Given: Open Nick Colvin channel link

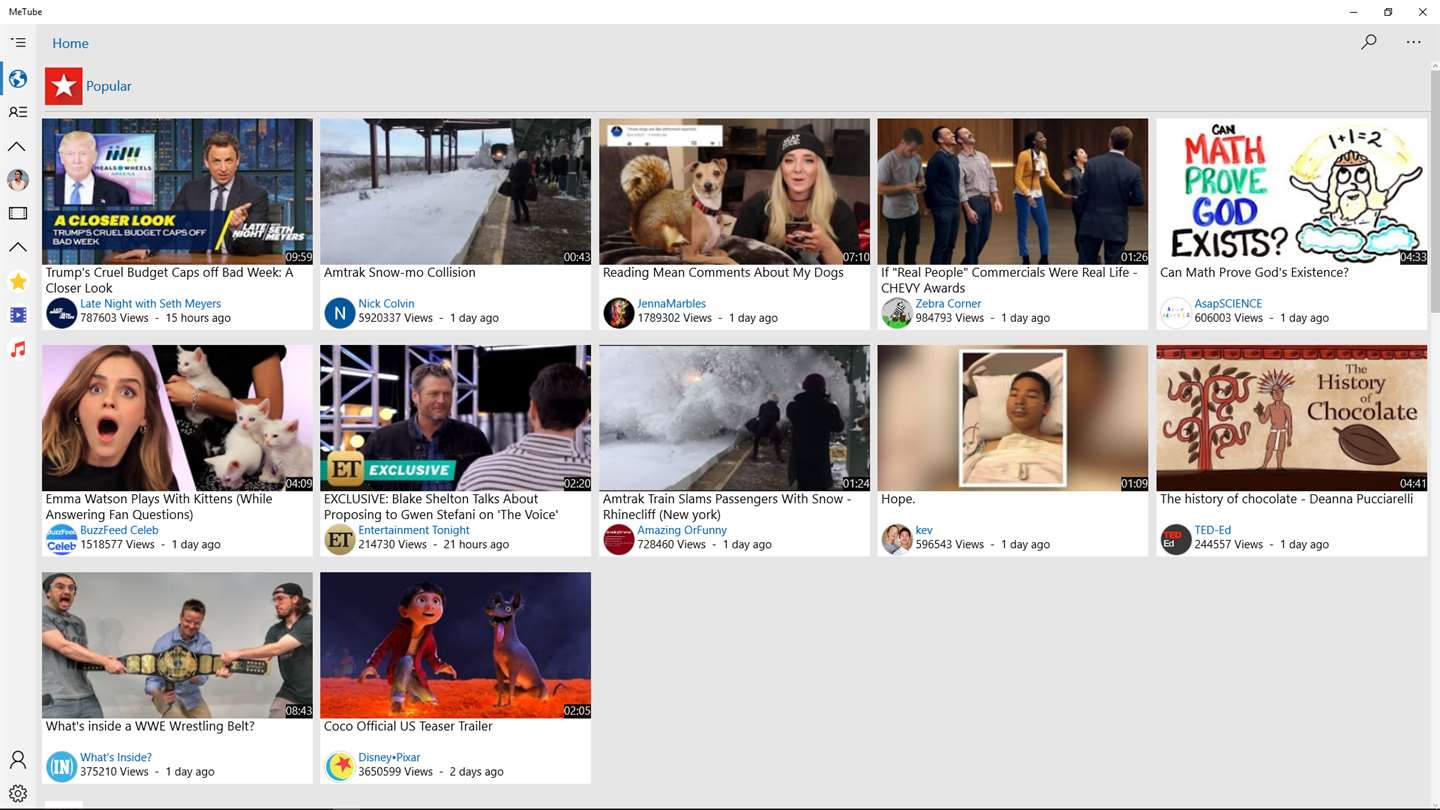Looking at the screenshot, I should tap(386, 303).
